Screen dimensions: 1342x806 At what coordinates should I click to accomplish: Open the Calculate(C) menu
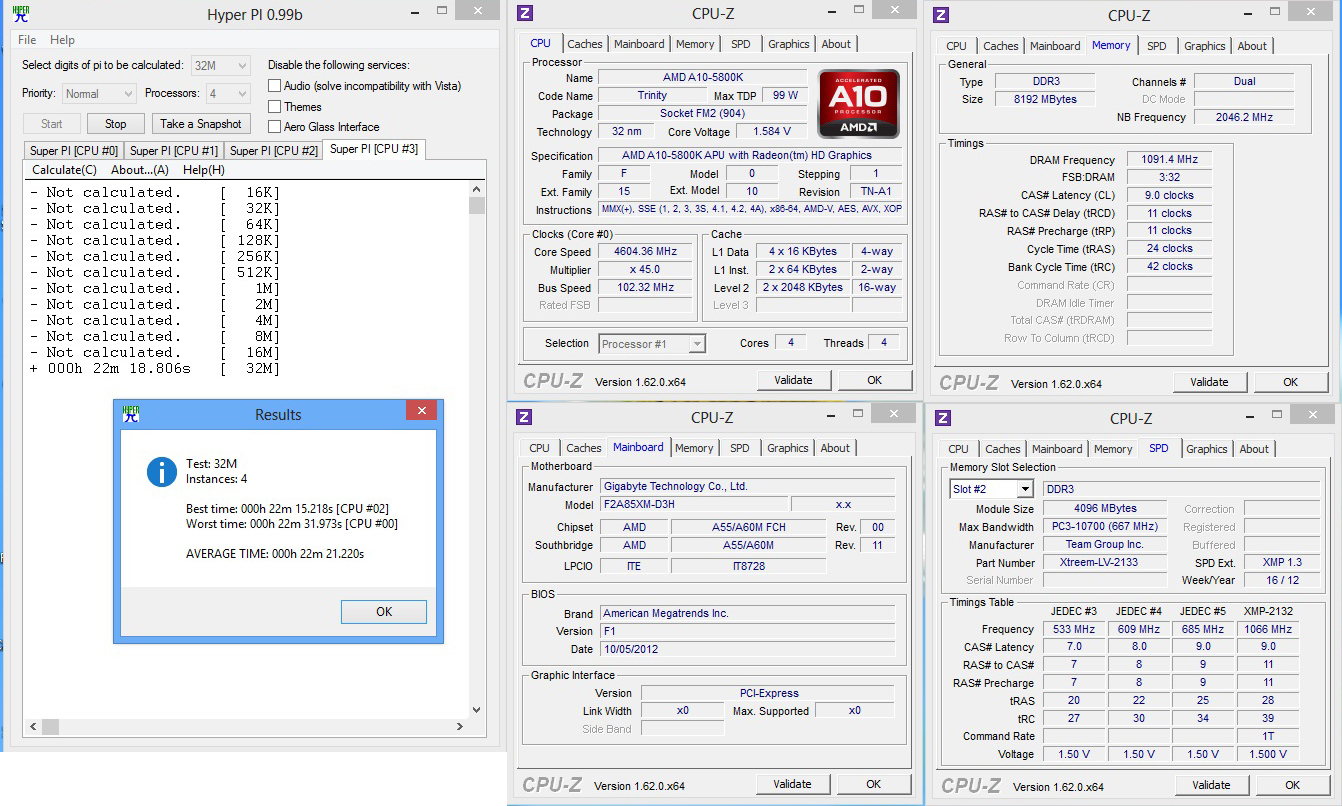64,170
